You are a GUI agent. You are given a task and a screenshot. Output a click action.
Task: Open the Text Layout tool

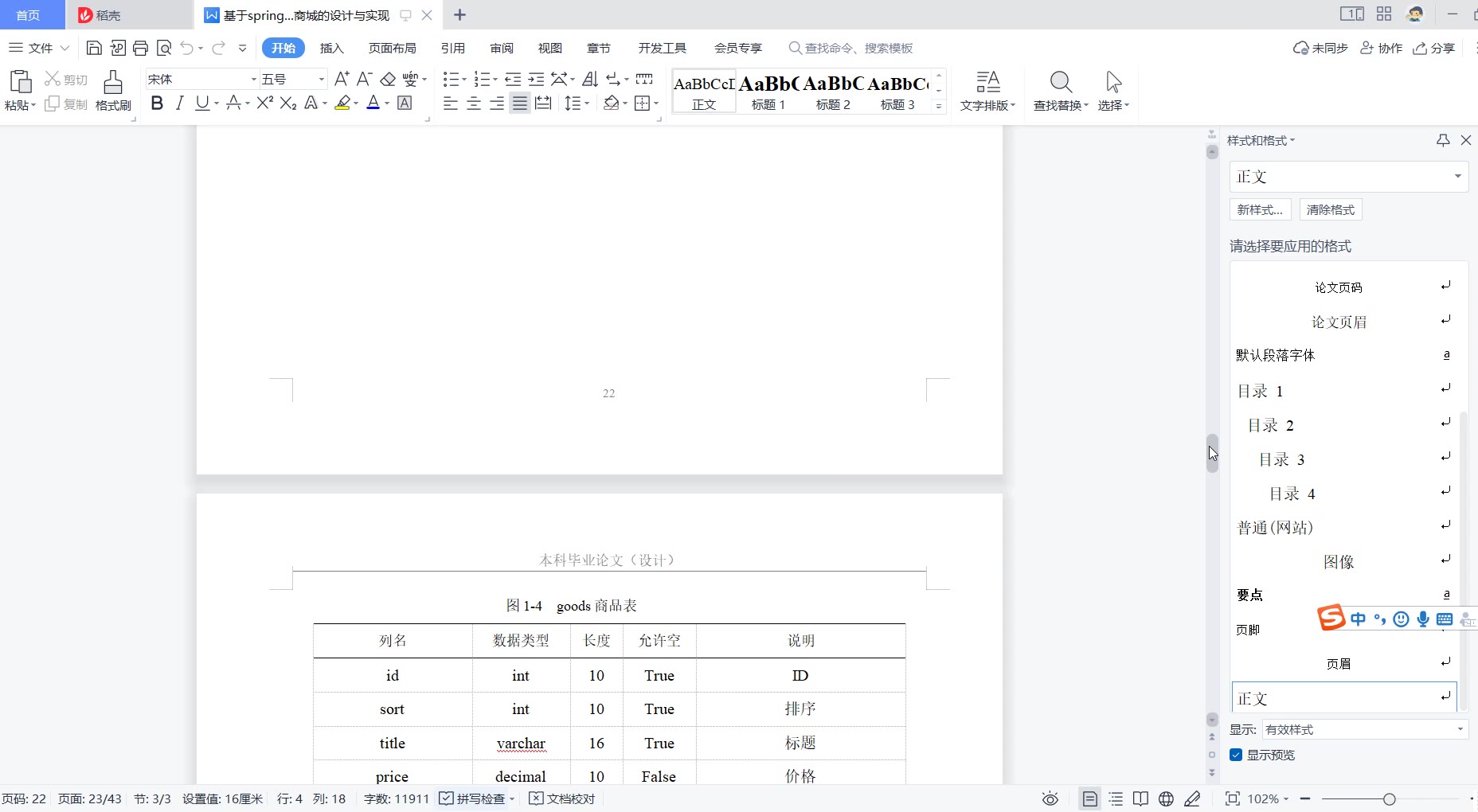pyautogui.click(x=987, y=91)
